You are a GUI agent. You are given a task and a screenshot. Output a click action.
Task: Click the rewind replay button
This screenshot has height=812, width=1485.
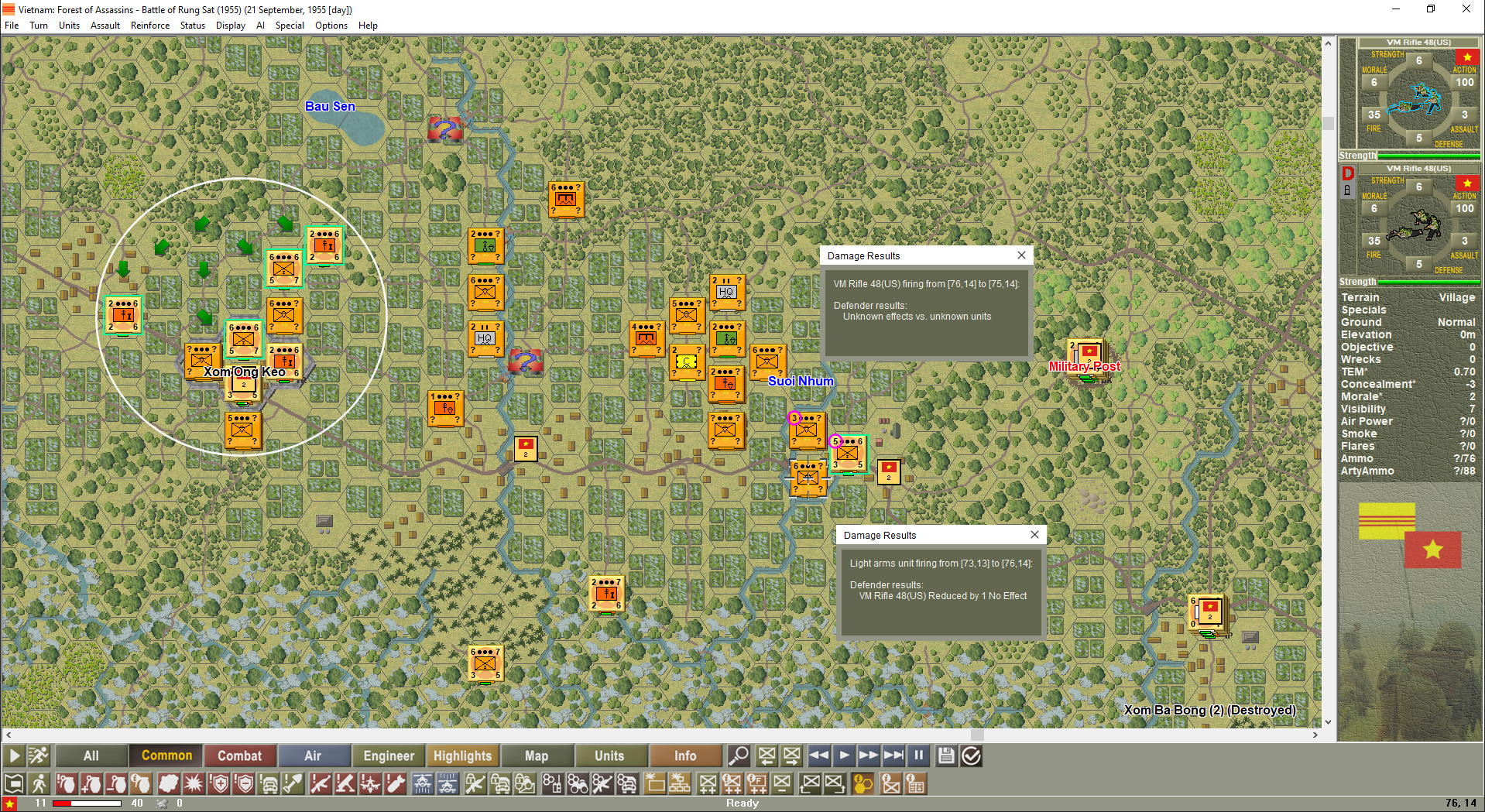[819, 755]
